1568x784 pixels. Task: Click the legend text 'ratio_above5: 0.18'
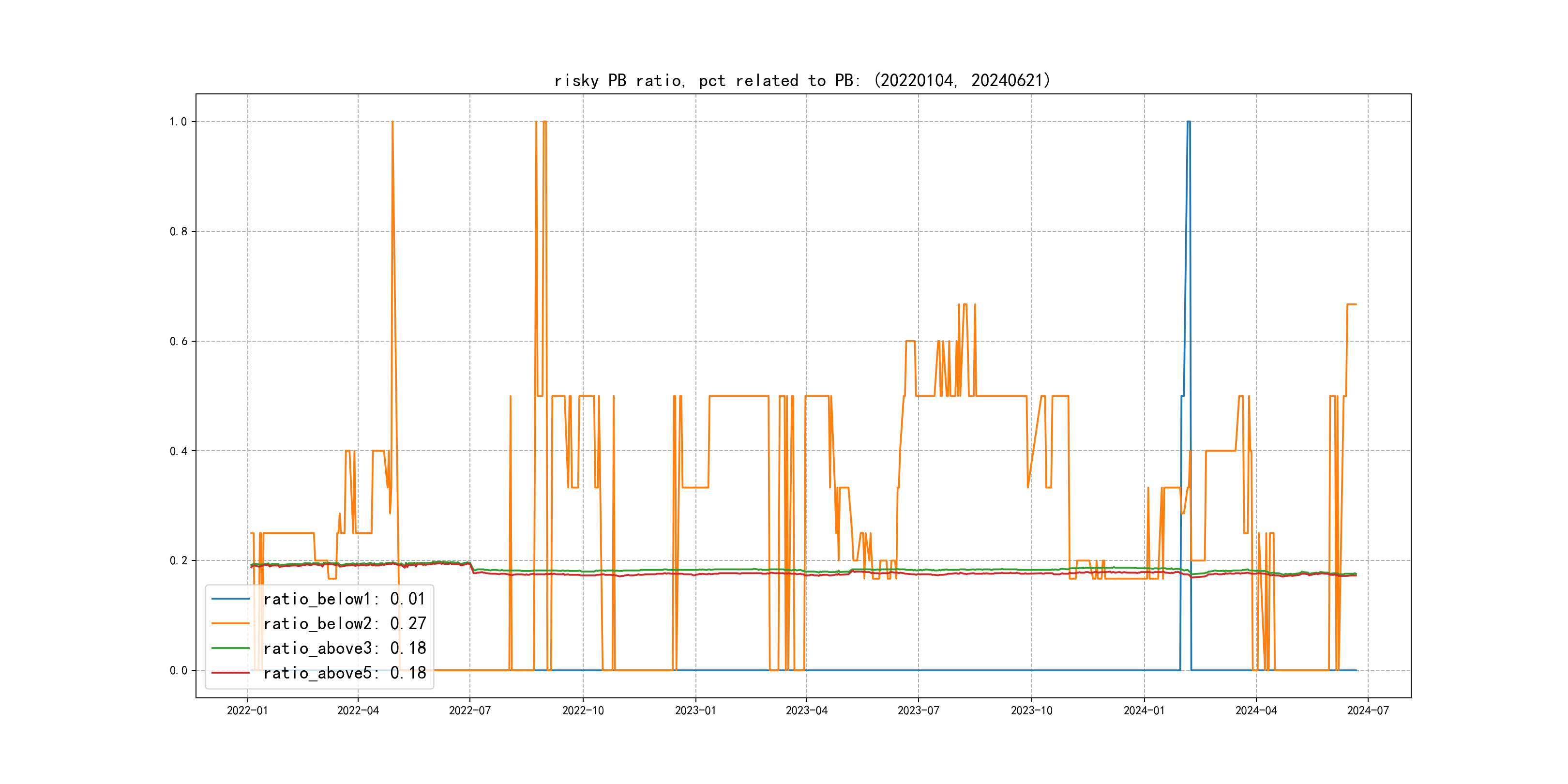click(344, 673)
